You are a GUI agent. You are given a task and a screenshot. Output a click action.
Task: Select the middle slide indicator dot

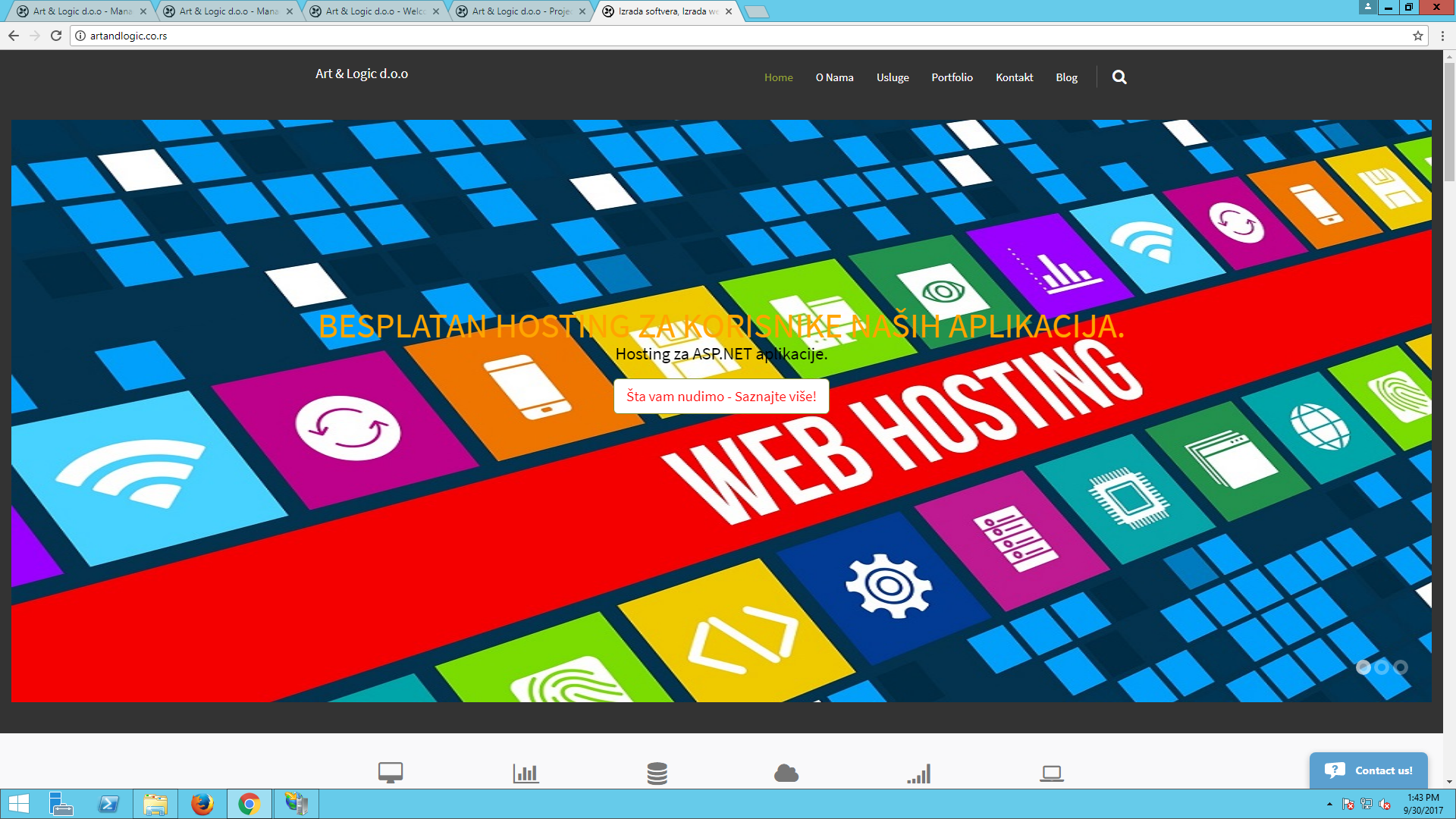click(x=1382, y=667)
